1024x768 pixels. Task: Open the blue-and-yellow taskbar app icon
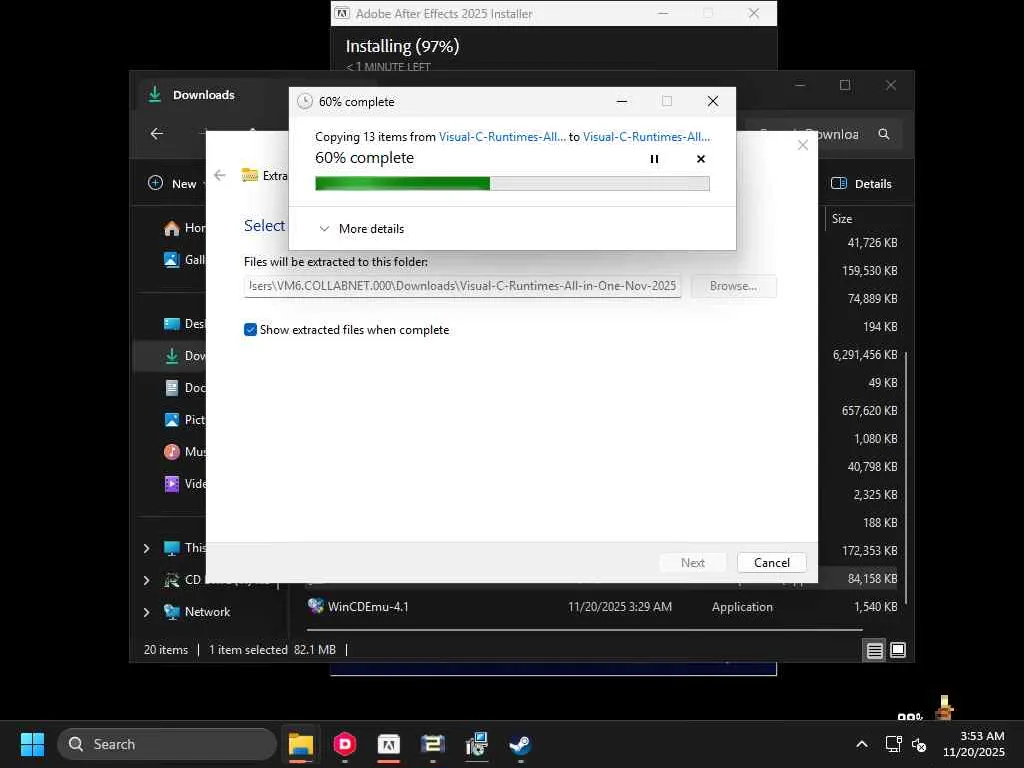[x=432, y=744]
